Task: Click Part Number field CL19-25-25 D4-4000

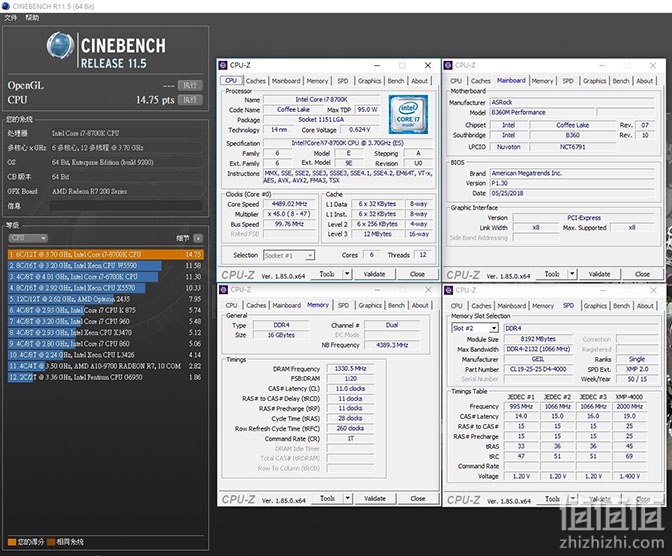Action: tap(538, 369)
